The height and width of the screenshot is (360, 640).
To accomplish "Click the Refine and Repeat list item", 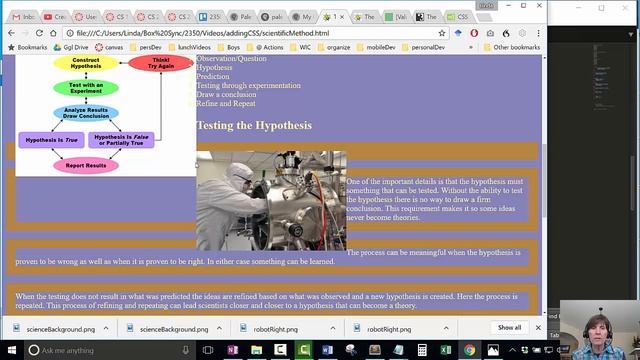I will click(226, 103).
